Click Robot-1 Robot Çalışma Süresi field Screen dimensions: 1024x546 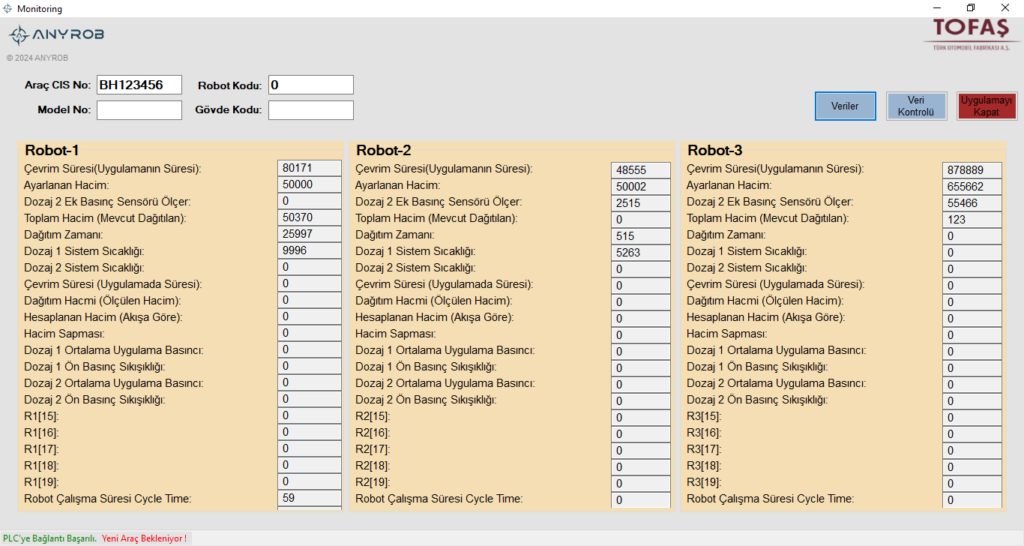coord(309,498)
